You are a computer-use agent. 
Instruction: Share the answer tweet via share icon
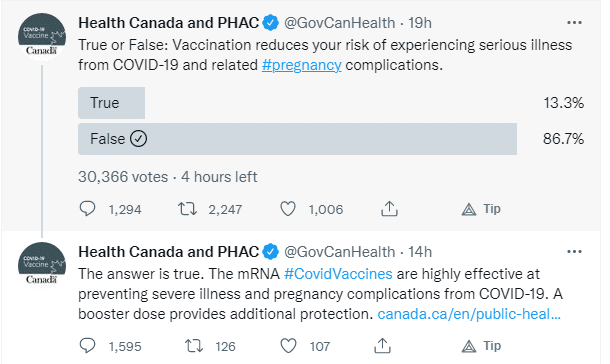382,345
